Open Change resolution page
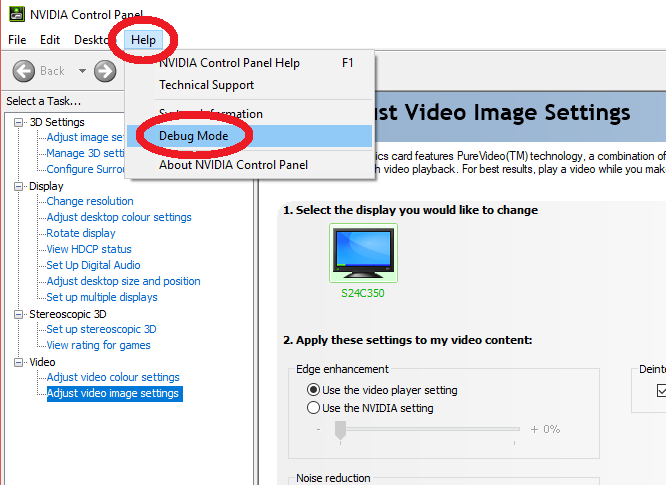This screenshot has height=485, width=666. pos(90,201)
